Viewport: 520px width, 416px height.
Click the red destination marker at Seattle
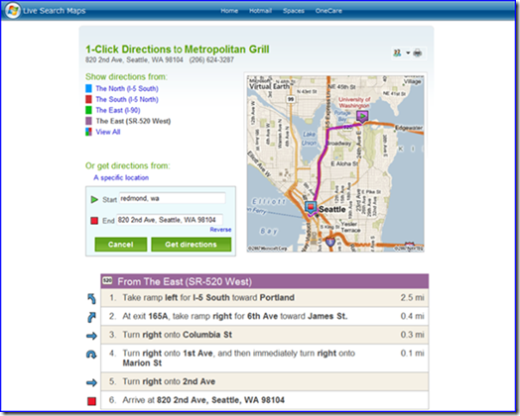[311, 207]
